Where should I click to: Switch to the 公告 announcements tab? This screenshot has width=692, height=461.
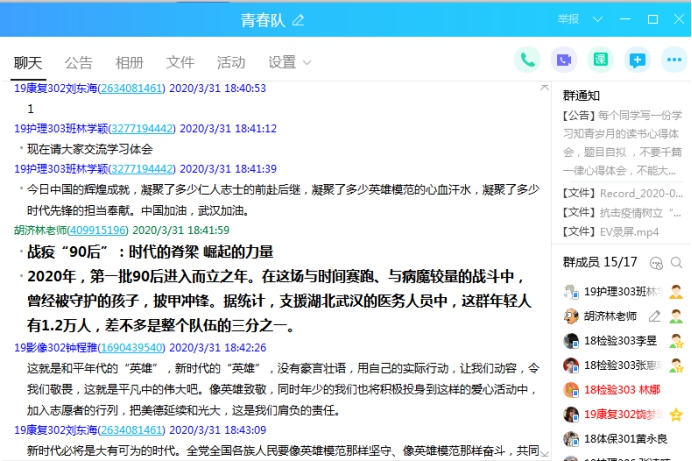[79, 62]
